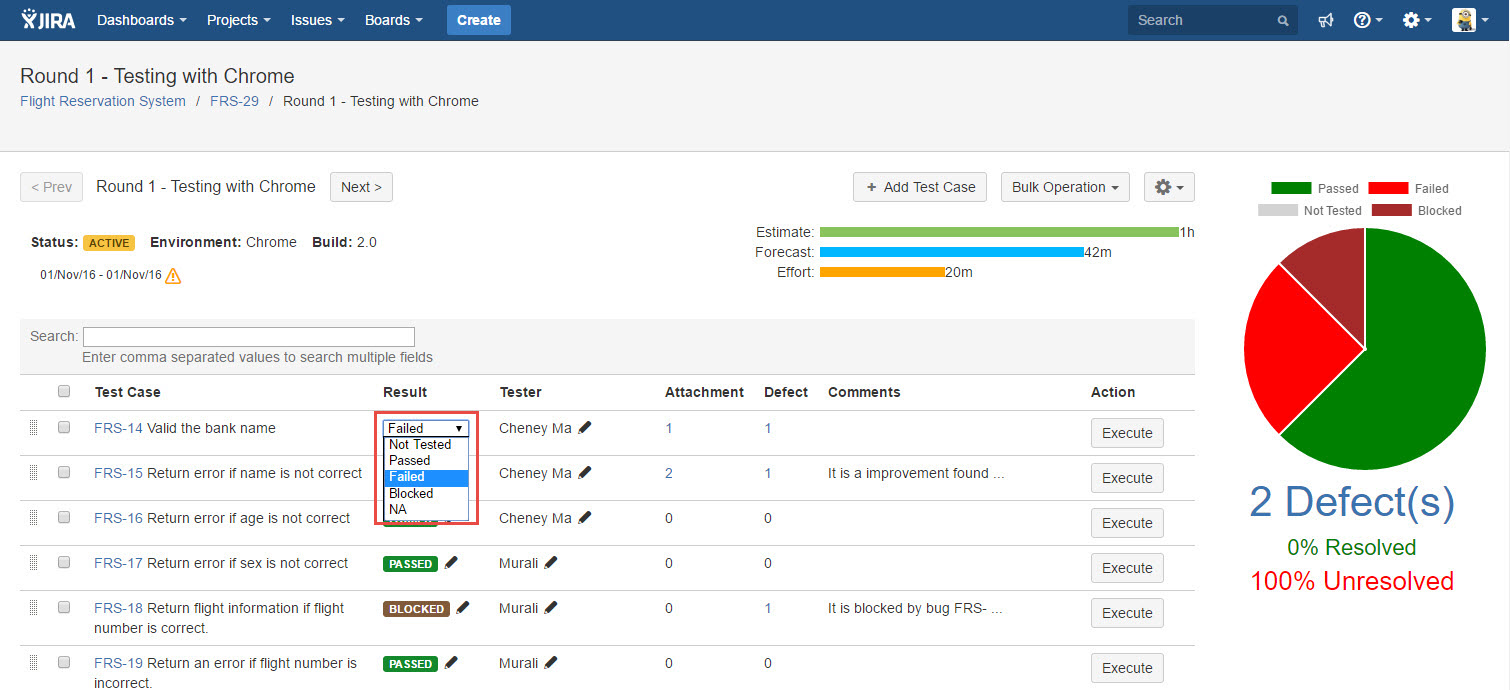Click the pencil icon next to Murali for FRS-17
The height and width of the screenshot is (690, 1510).
(x=551, y=563)
